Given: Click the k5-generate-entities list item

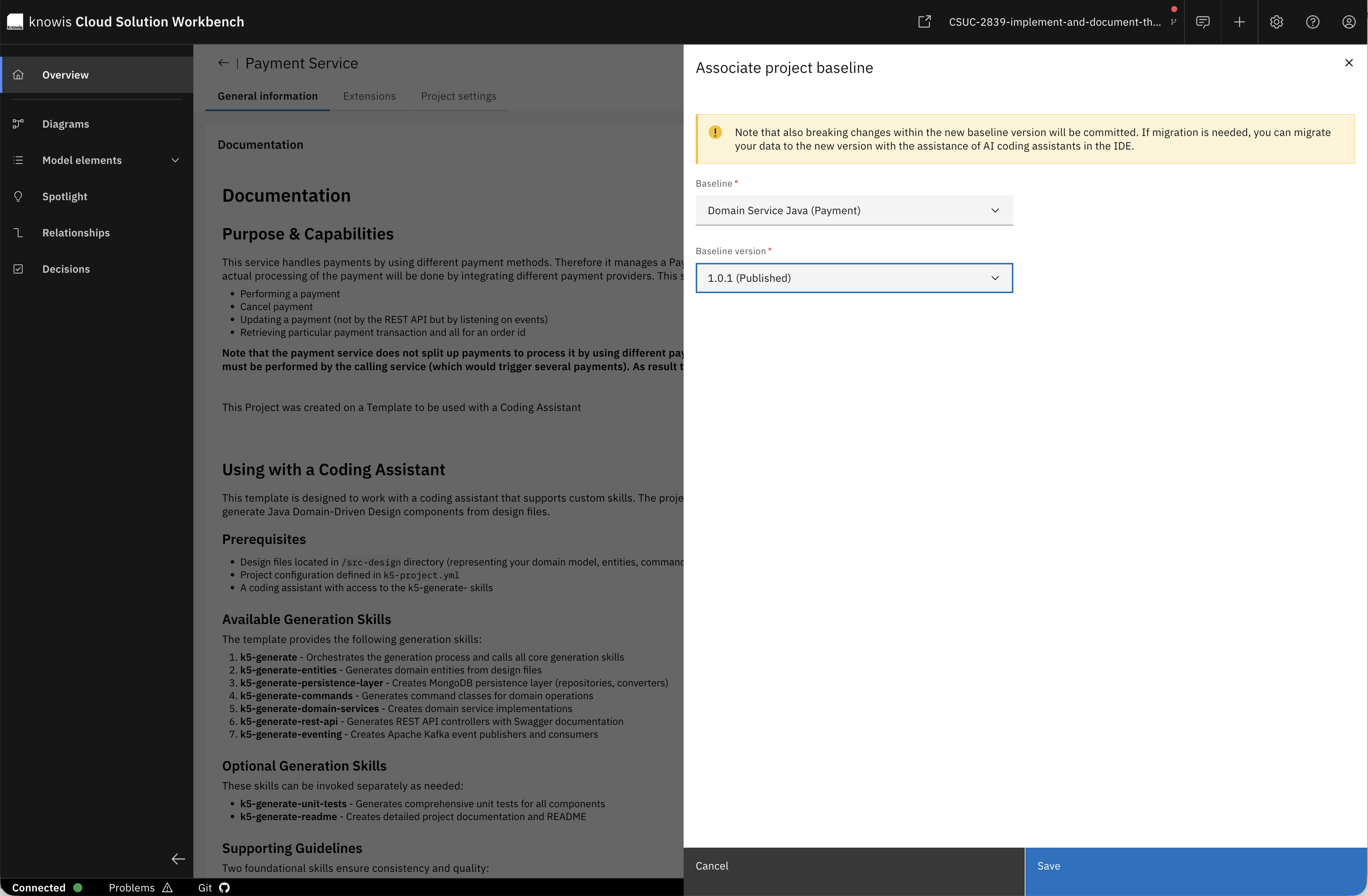Looking at the screenshot, I should coord(390,670).
